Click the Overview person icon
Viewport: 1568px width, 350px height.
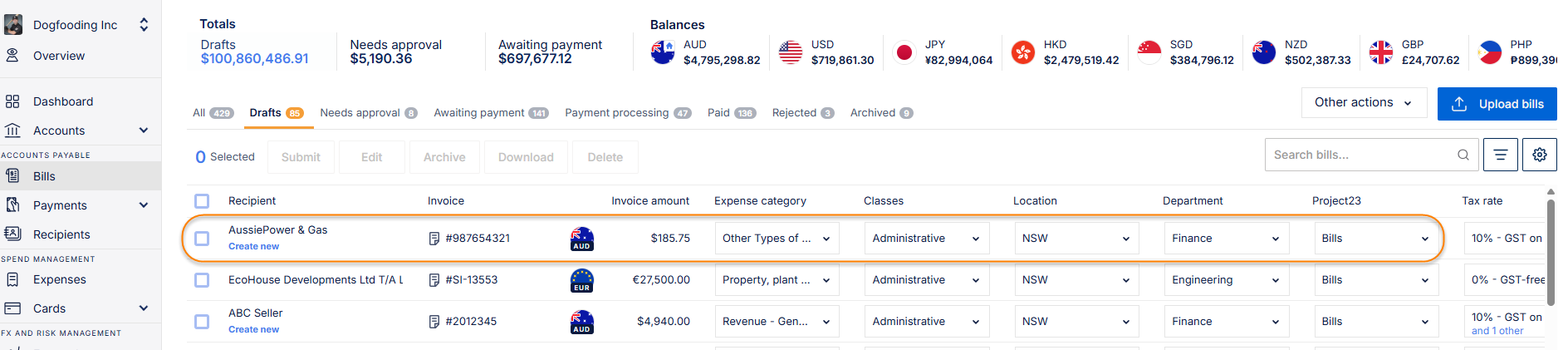12,56
